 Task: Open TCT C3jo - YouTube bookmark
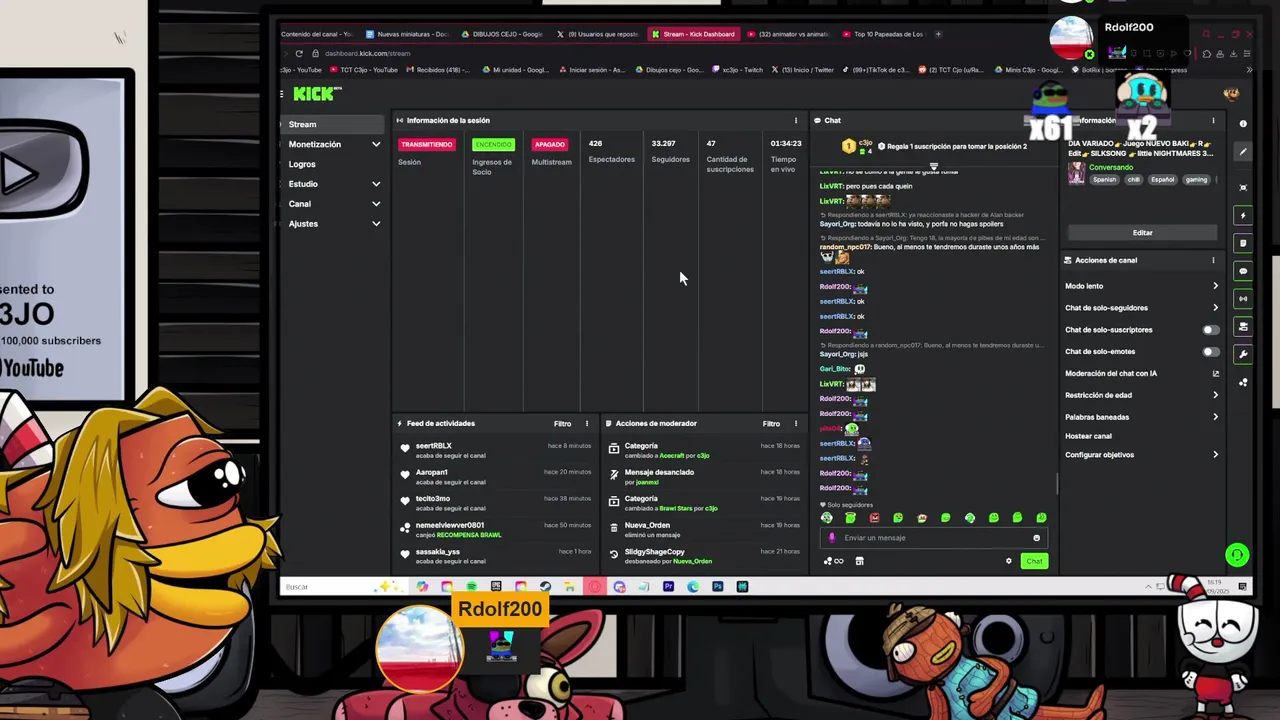tap(363, 70)
